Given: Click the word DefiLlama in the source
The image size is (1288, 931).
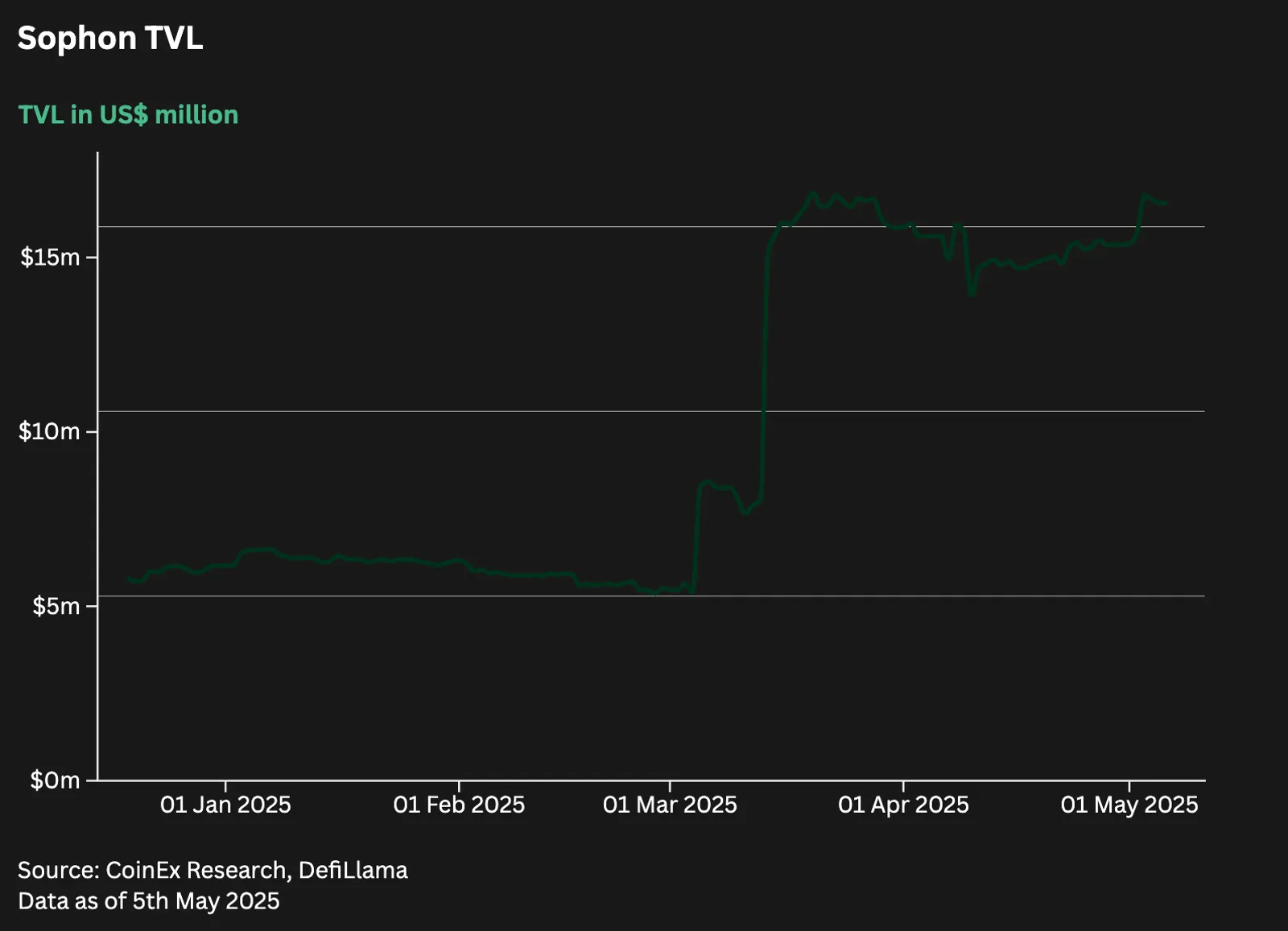Looking at the screenshot, I should pos(353,870).
